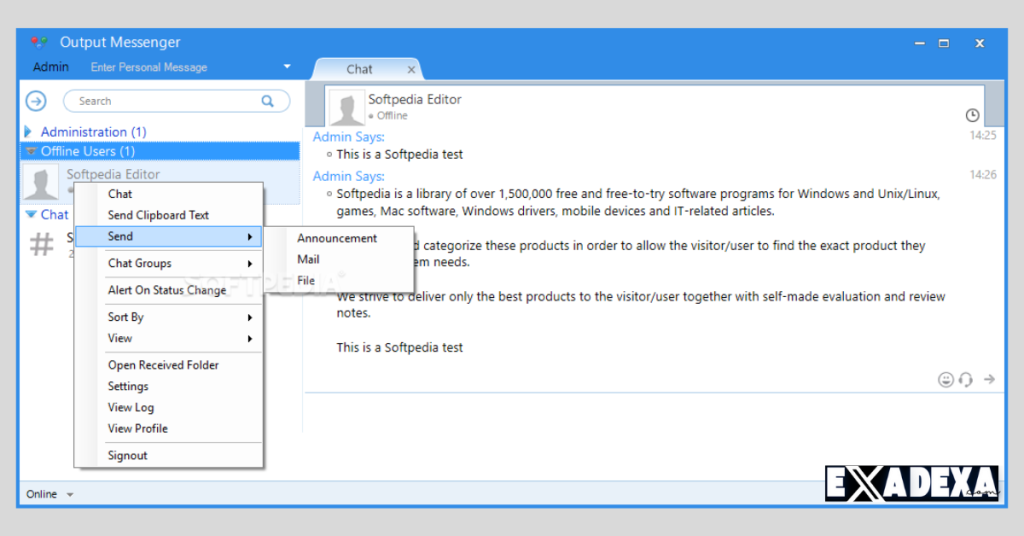Open personal message dropdown arrow
Screen dimensions: 1024x536
pos(287,67)
